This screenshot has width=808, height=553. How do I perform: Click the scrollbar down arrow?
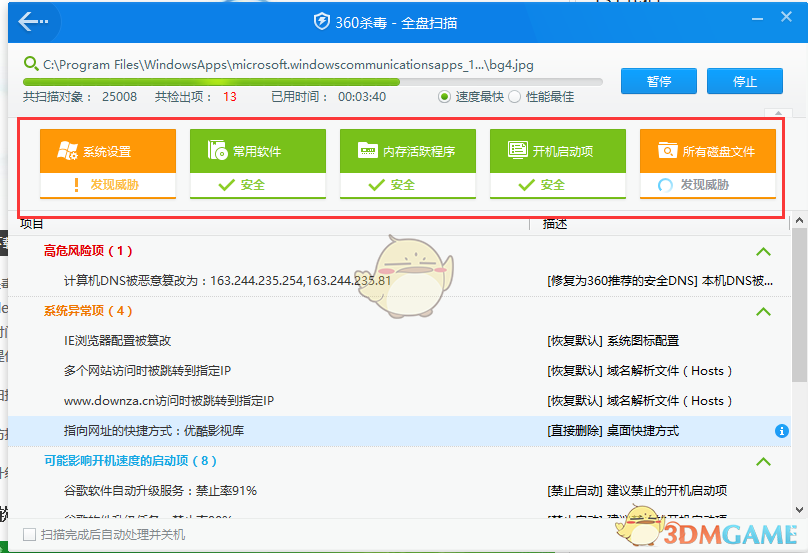[799, 510]
